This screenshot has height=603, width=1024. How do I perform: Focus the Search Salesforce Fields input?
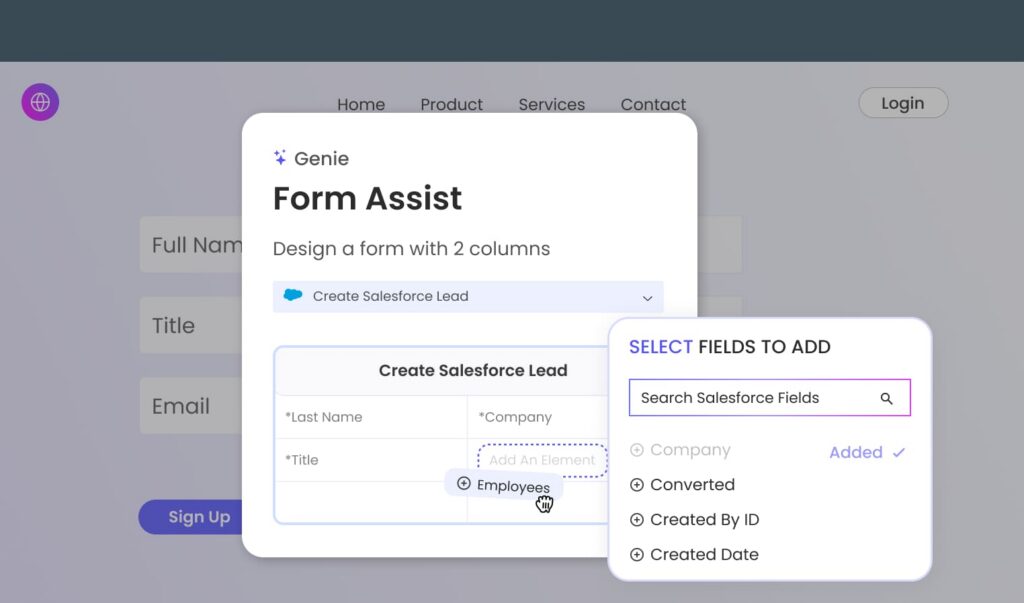pyautogui.click(x=755, y=398)
